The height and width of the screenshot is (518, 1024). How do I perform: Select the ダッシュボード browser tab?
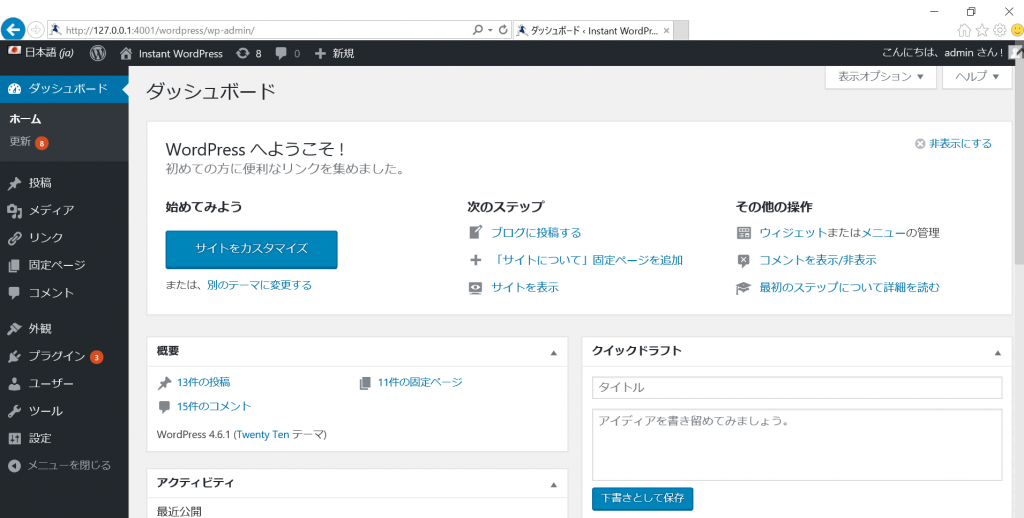tap(592, 31)
